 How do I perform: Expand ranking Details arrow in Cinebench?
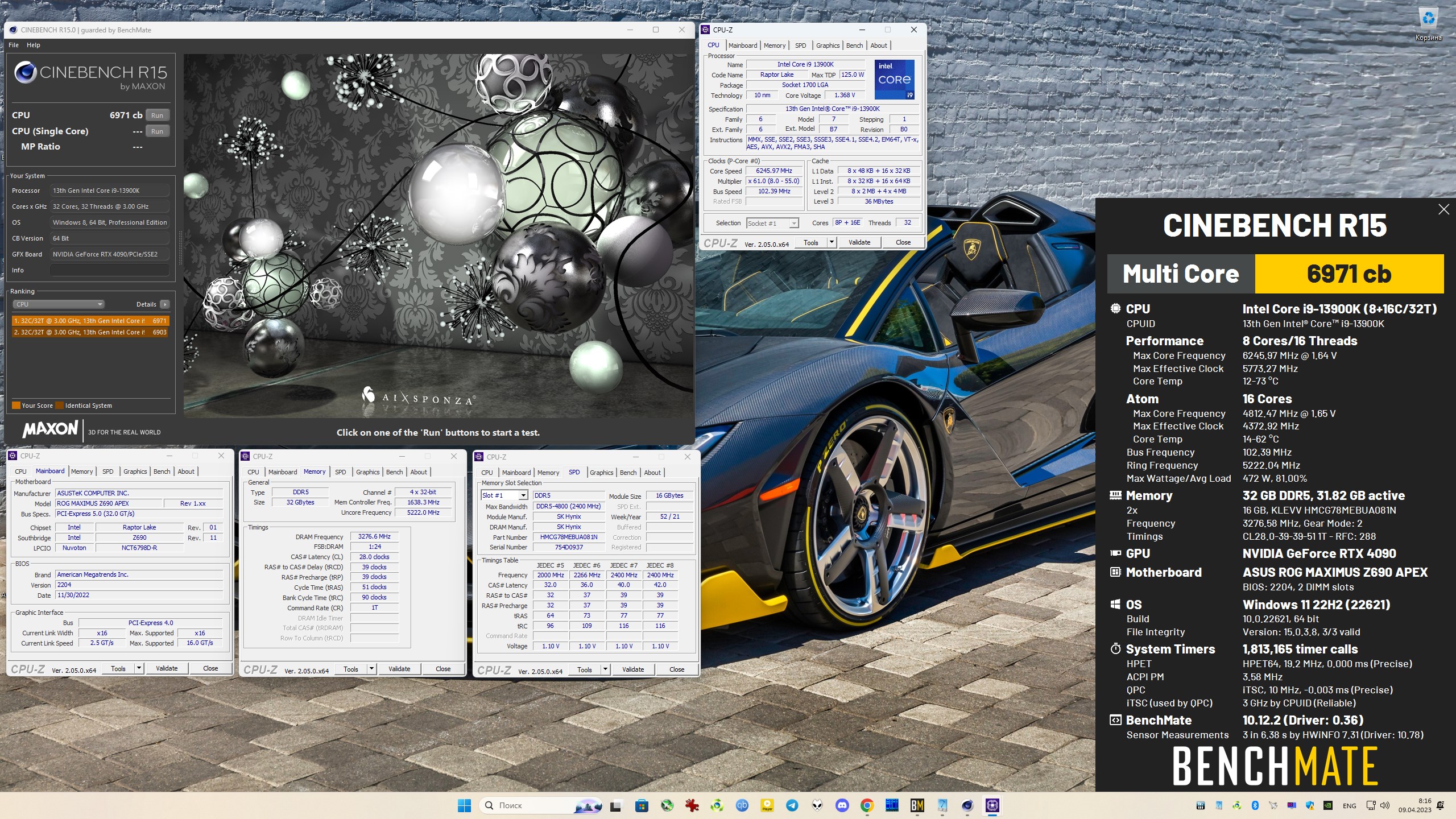pyautogui.click(x=165, y=304)
